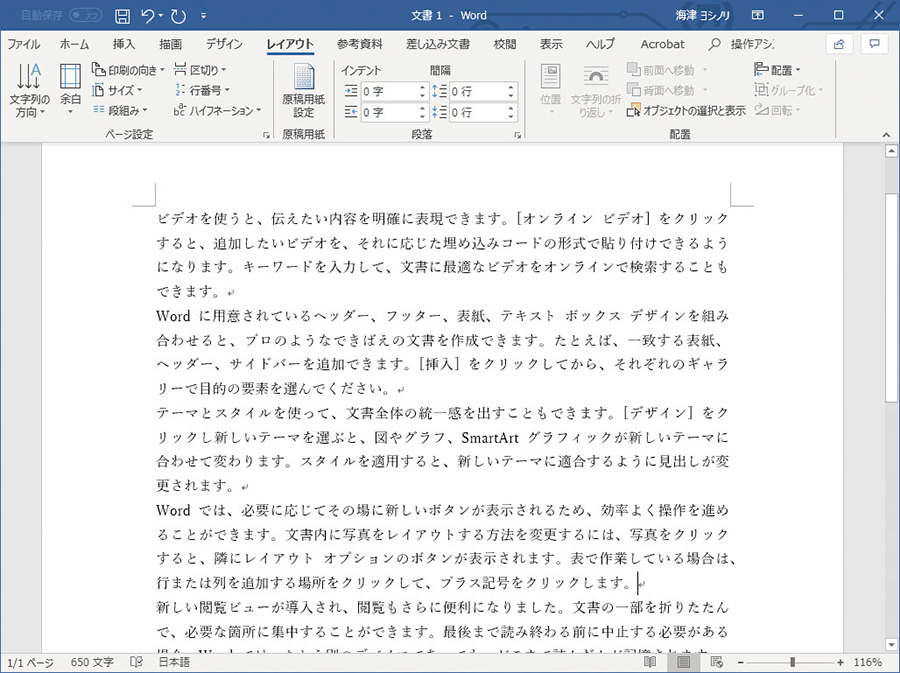Click the zoom slider in status bar
900x673 pixels.
793,662
